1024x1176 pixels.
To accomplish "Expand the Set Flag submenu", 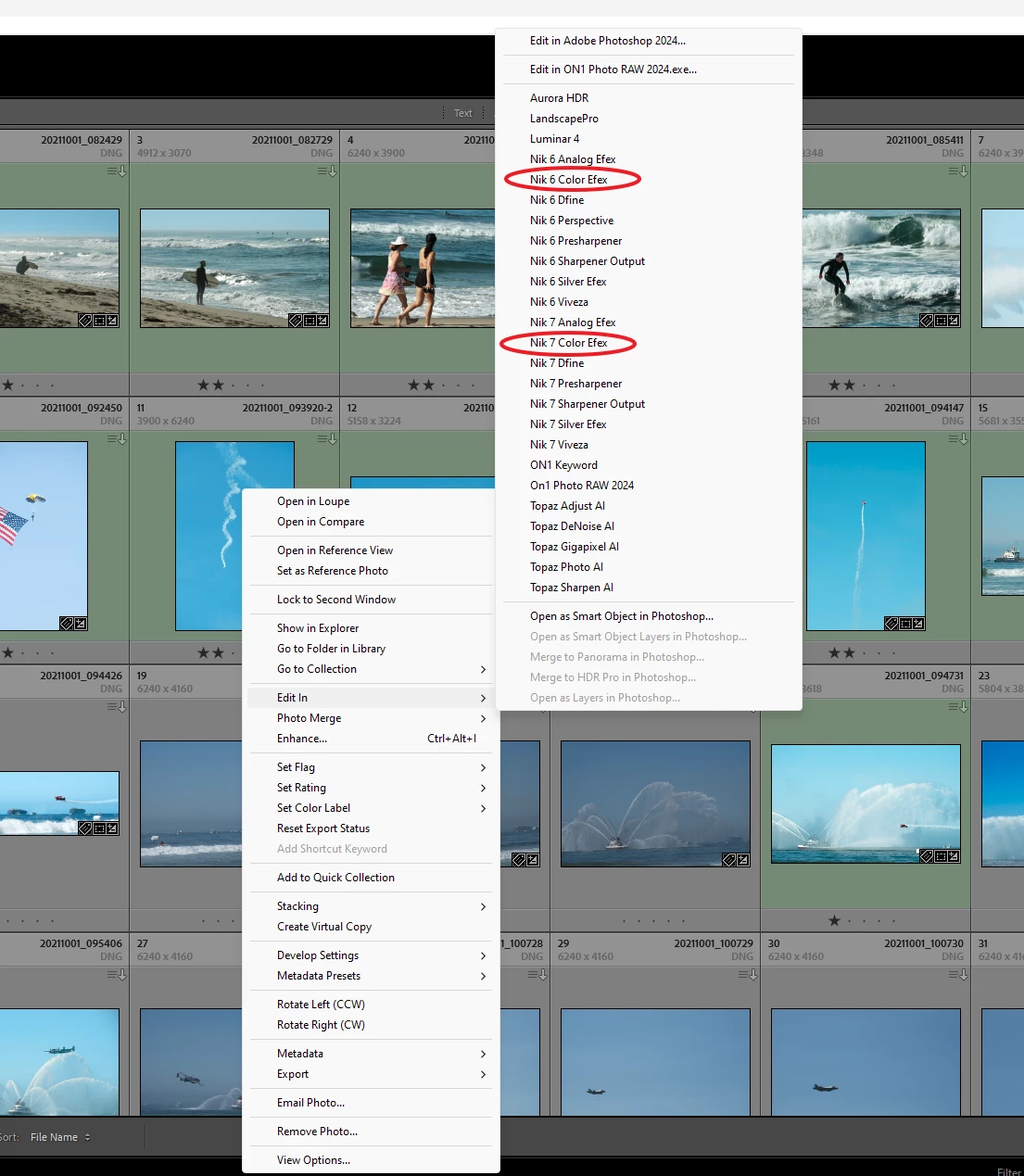I will [371, 767].
